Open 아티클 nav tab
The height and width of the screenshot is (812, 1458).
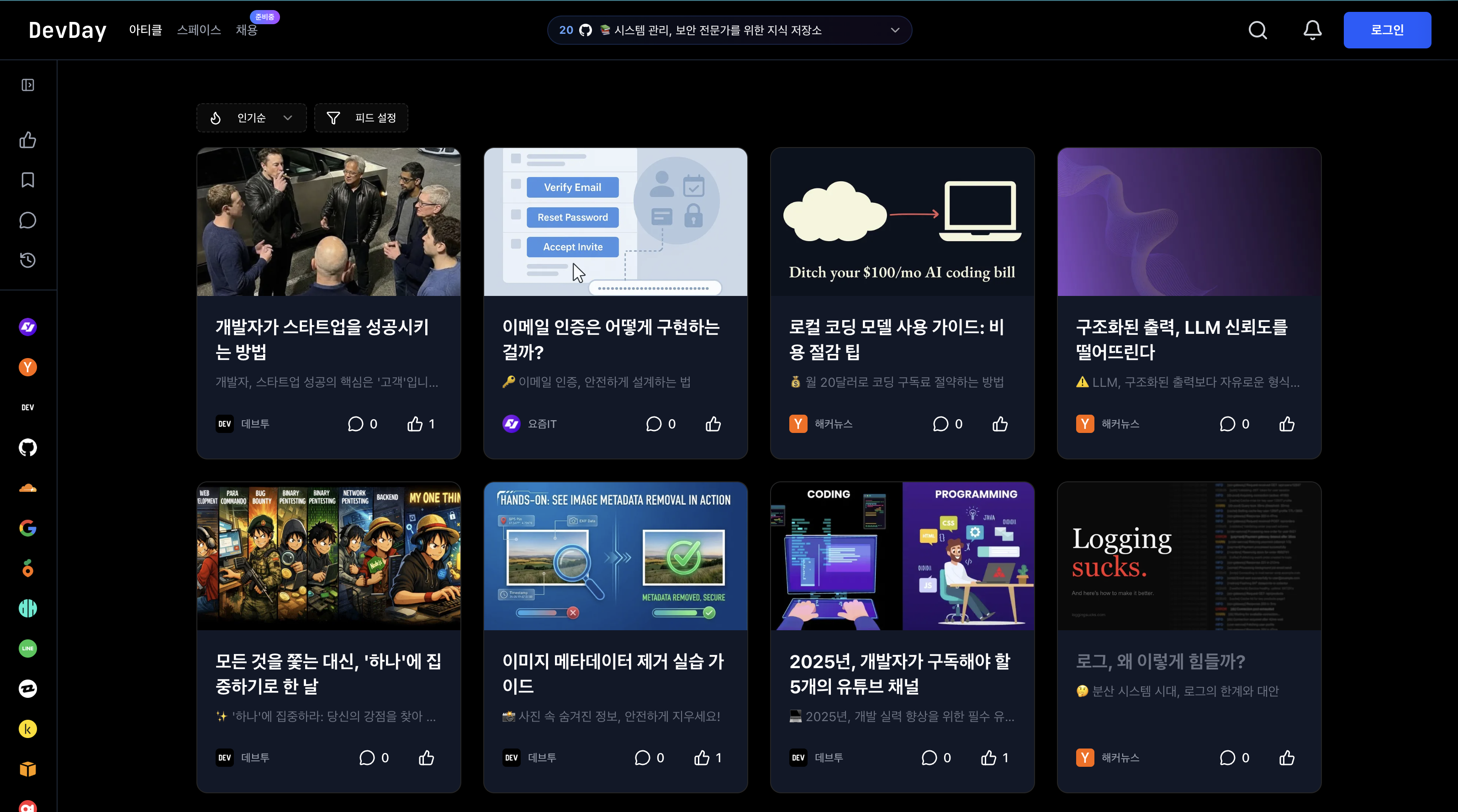click(x=145, y=30)
